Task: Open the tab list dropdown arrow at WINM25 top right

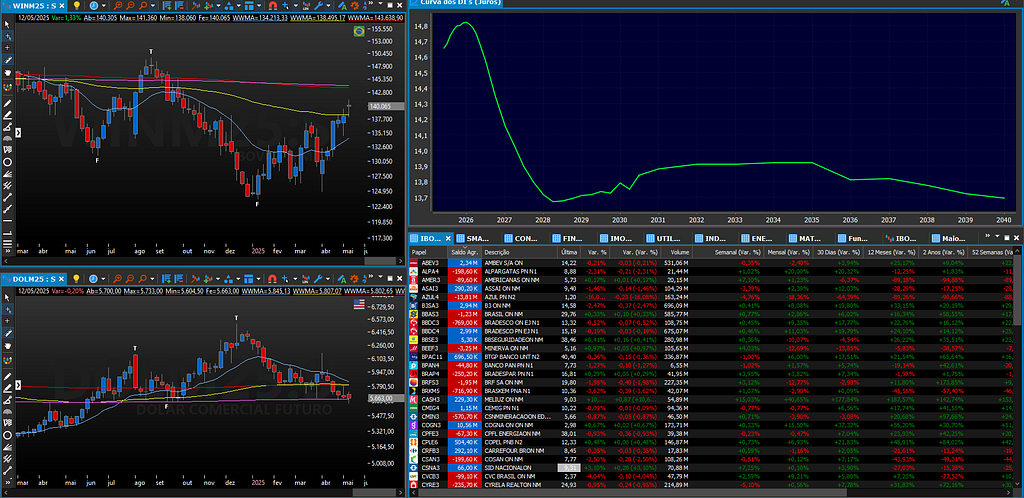Action: click(380, 5)
